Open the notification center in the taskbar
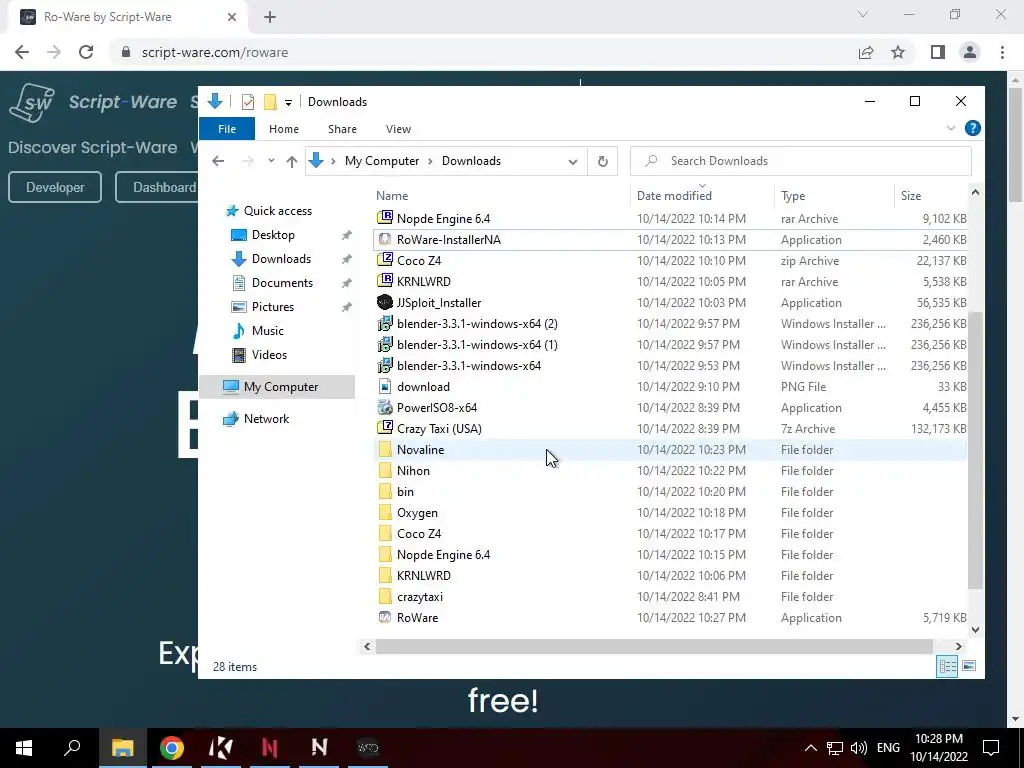The width and height of the screenshot is (1024, 768). [991, 748]
